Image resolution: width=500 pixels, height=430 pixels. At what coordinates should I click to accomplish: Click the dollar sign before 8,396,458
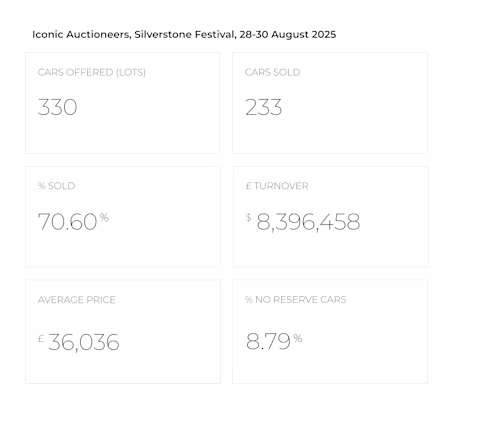pos(248,217)
